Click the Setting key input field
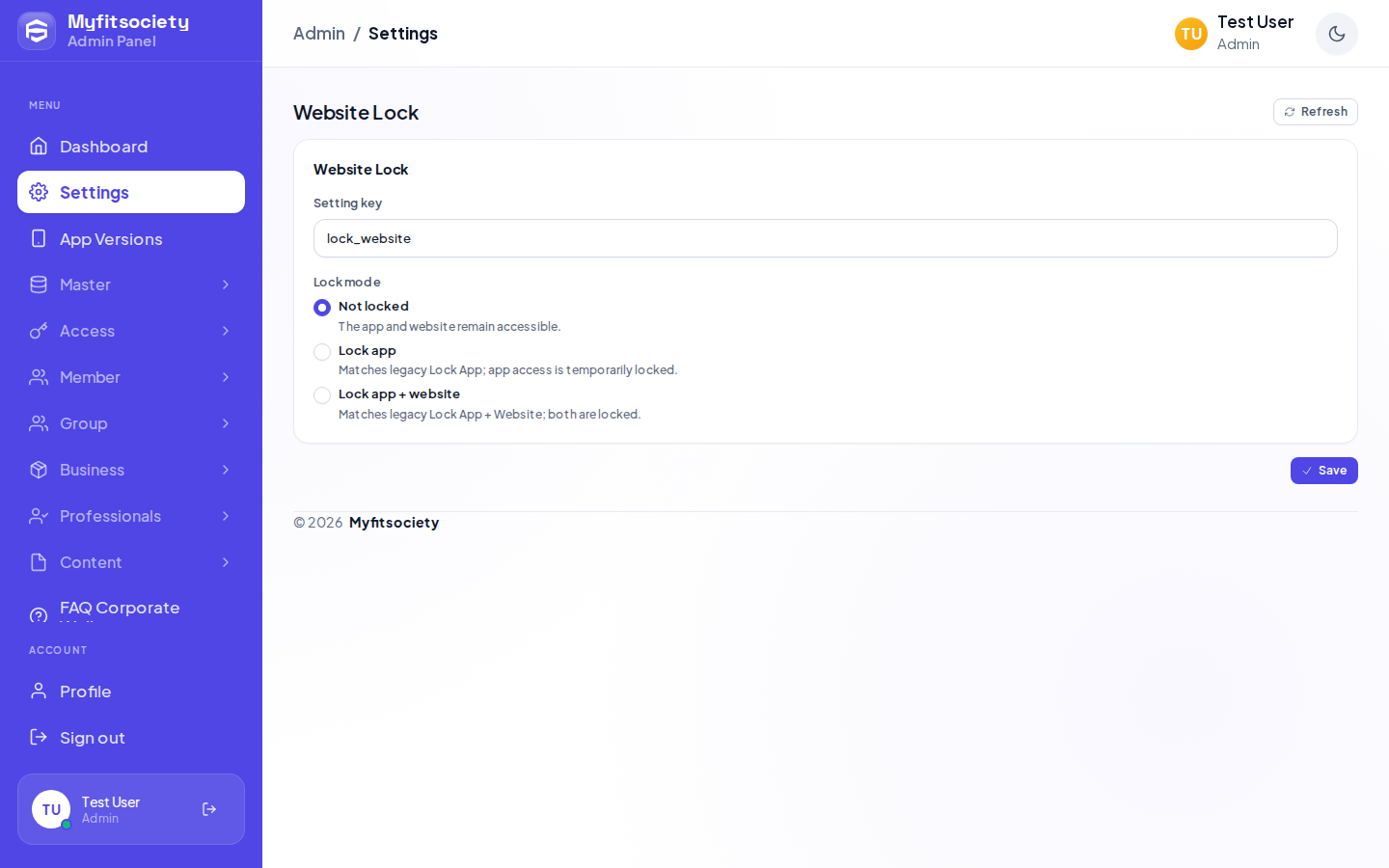The height and width of the screenshot is (868, 1389). pos(826,238)
